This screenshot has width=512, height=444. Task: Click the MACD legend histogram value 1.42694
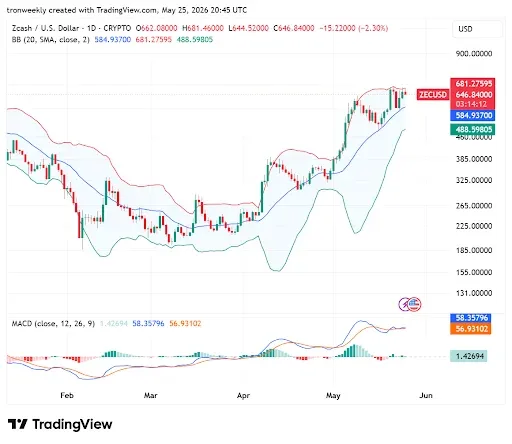coord(114,323)
